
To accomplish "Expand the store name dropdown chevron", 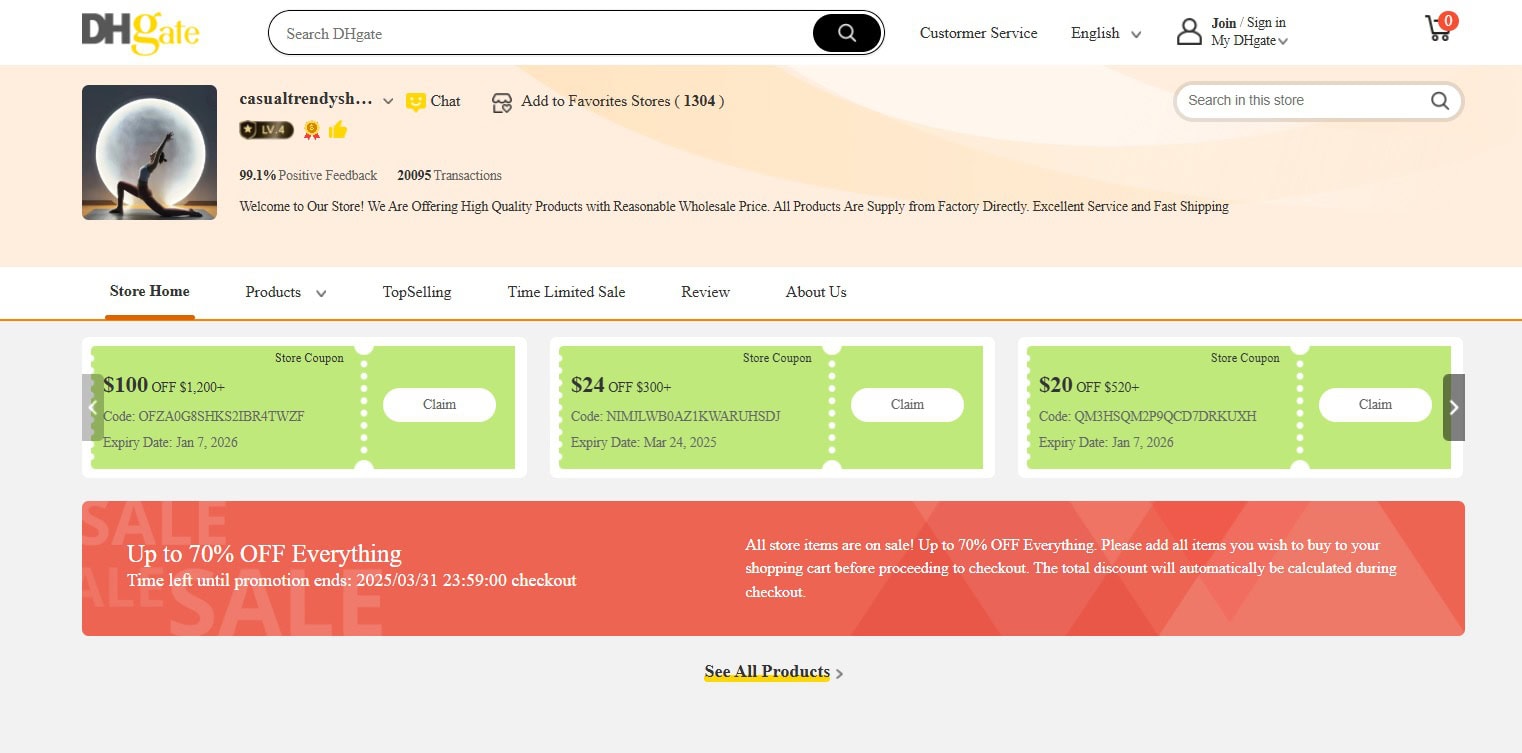I will [x=388, y=101].
